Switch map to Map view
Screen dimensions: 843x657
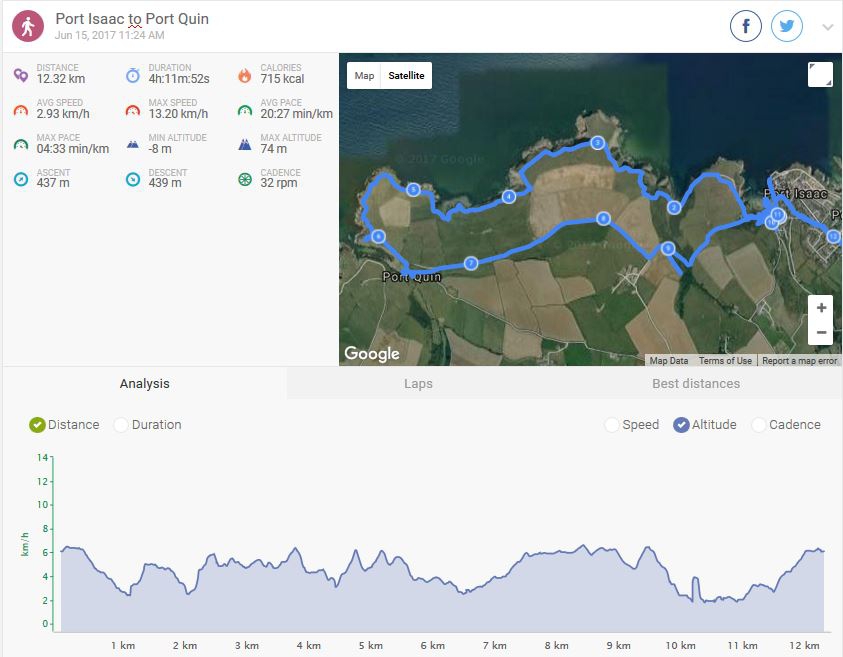(x=364, y=76)
